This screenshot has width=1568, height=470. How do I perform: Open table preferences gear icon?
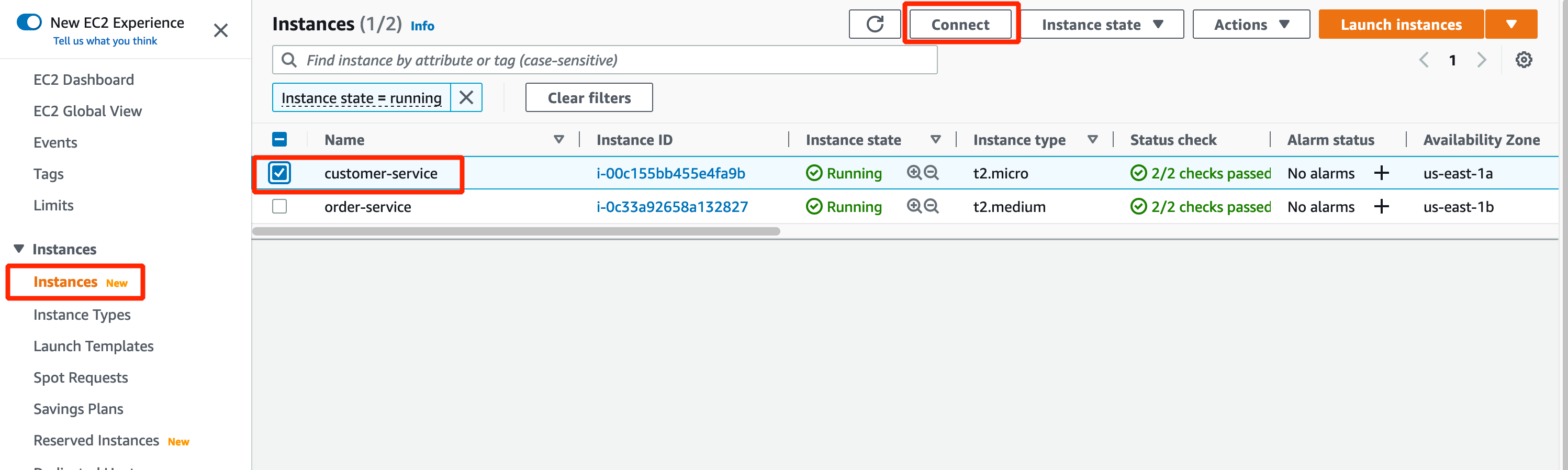(x=1524, y=60)
